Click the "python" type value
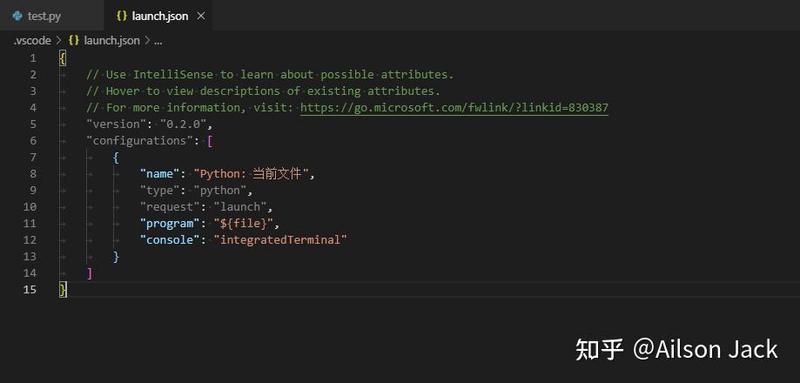The height and width of the screenshot is (383, 800). tap(220, 191)
